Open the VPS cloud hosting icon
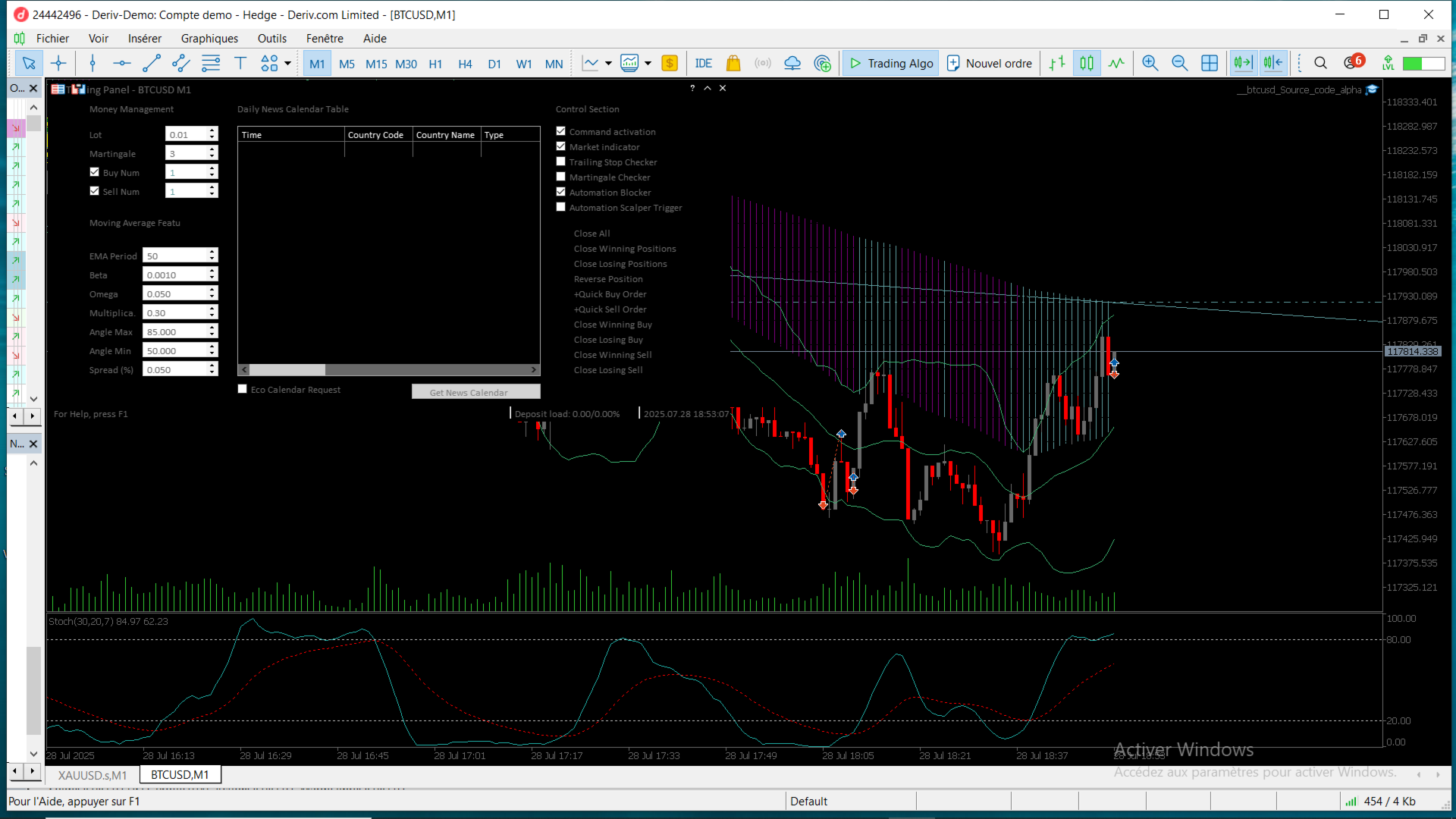This screenshot has width=1456, height=819. 792,64
